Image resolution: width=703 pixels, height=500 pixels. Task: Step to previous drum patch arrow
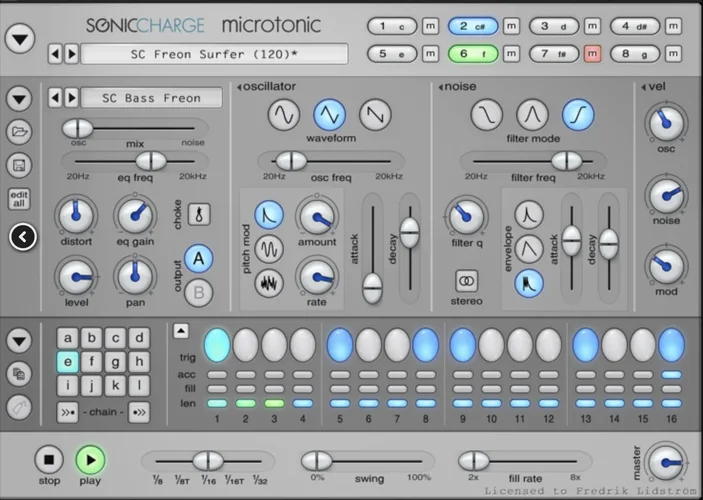point(55,98)
